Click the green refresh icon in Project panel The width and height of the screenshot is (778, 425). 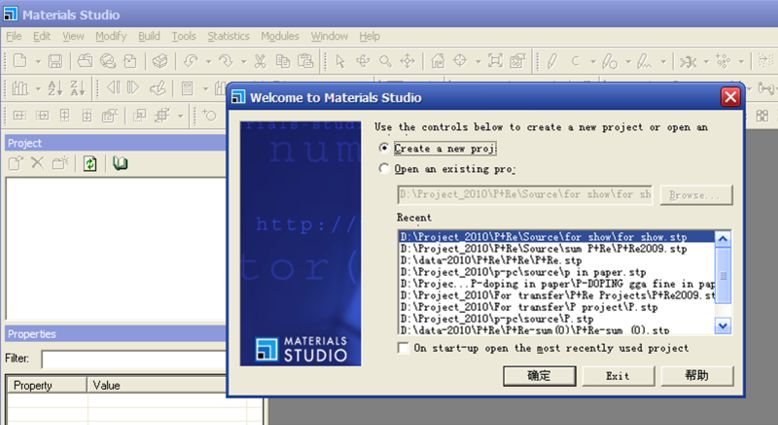[x=90, y=163]
